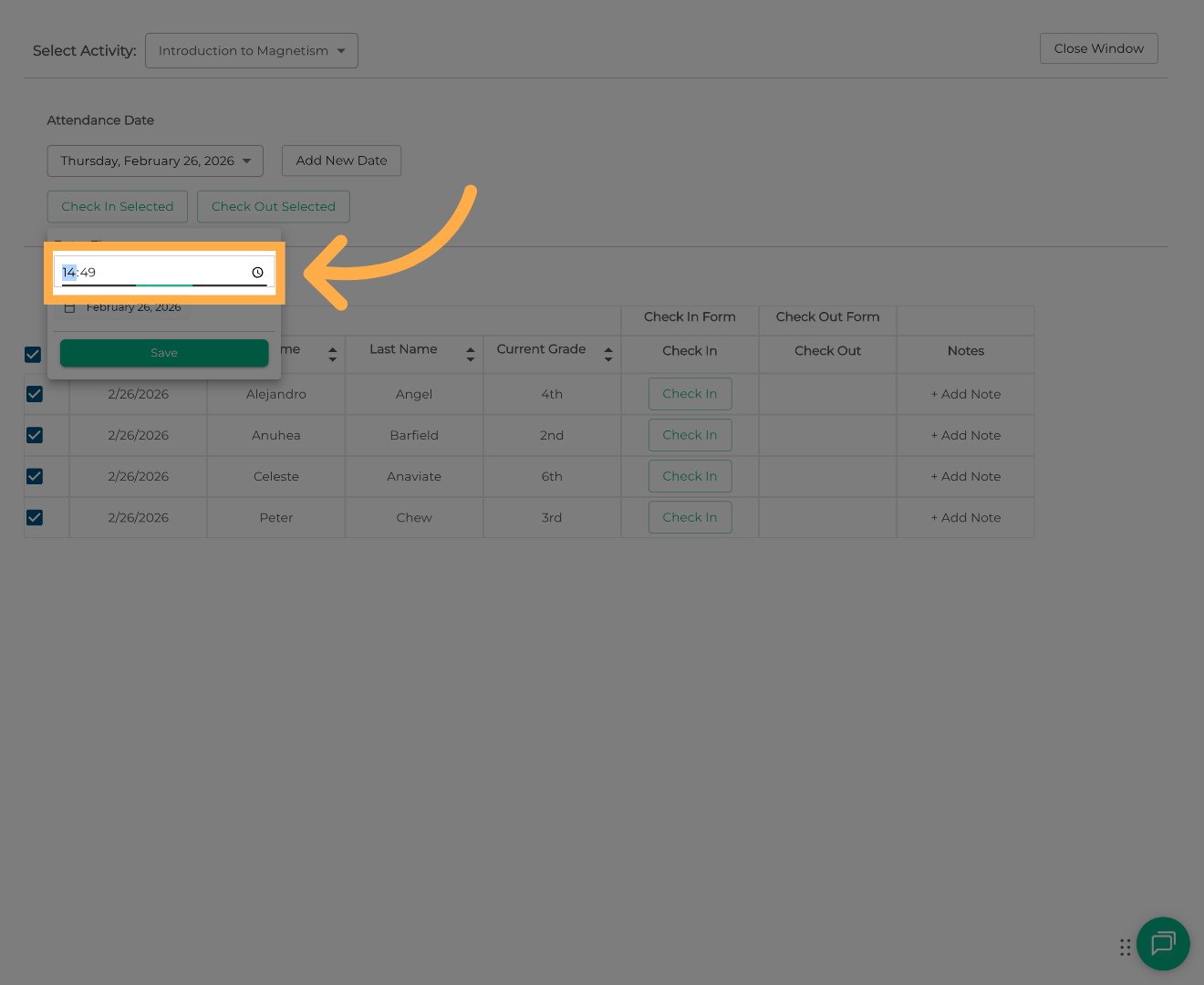The image size is (1204, 985).
Task: Click the Save button in time popup
Action: (x=164, y=353)
